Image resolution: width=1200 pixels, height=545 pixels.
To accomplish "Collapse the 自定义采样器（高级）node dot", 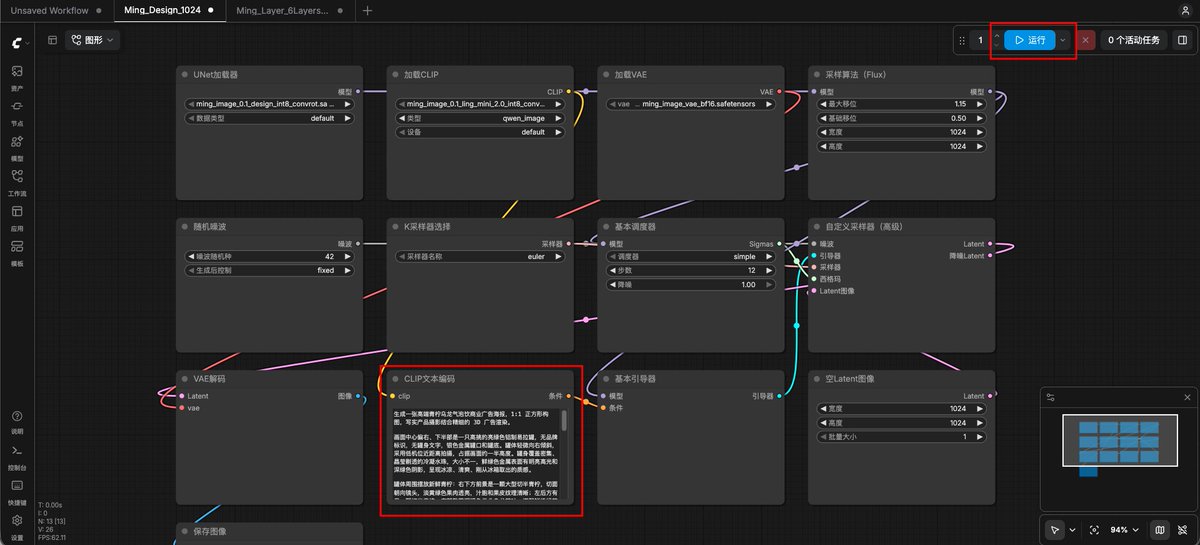I will [817, 227].
